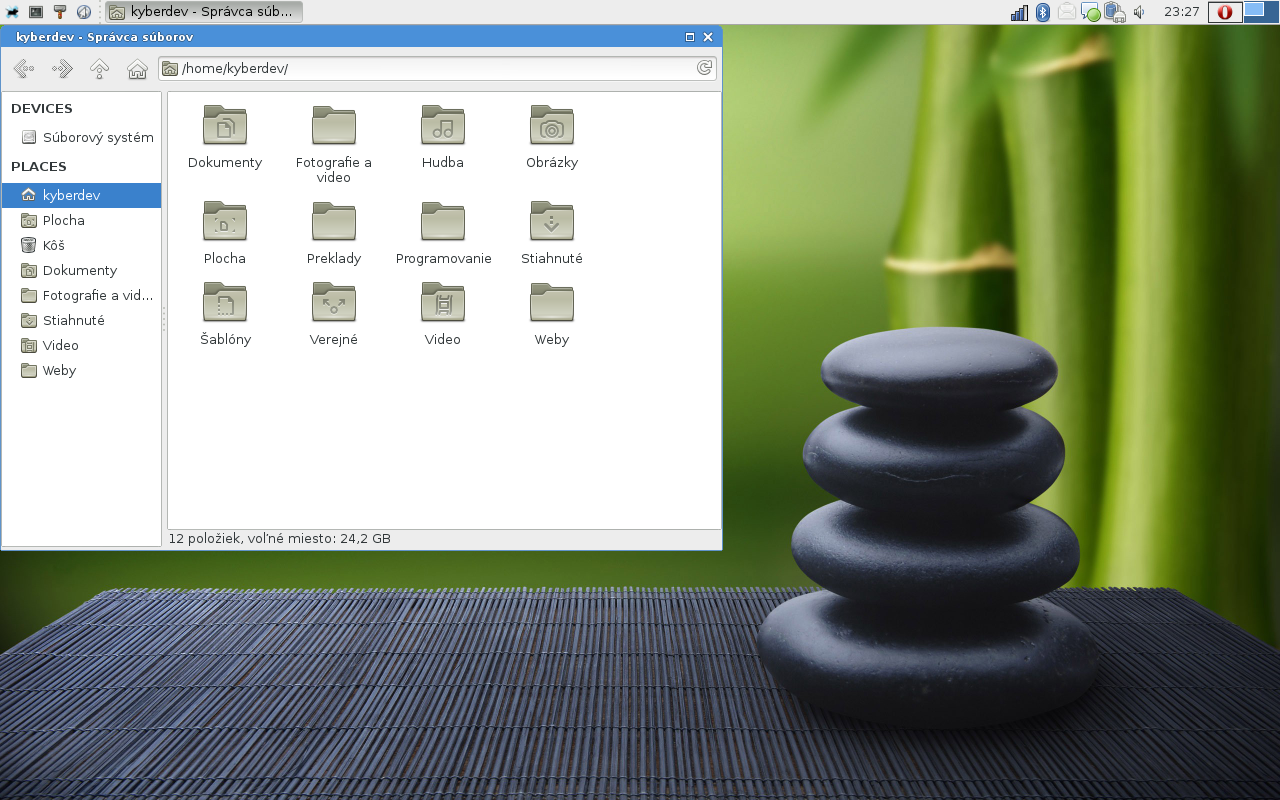Open the Kôš trash in the sidebar

coord(81,245)
